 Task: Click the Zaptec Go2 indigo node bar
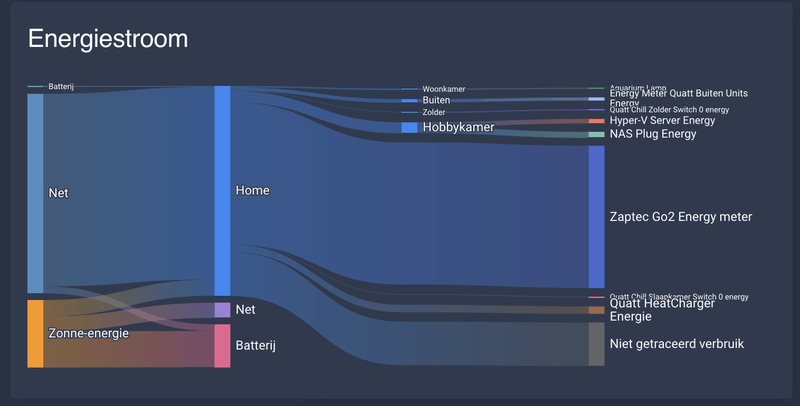click(596, 217)
